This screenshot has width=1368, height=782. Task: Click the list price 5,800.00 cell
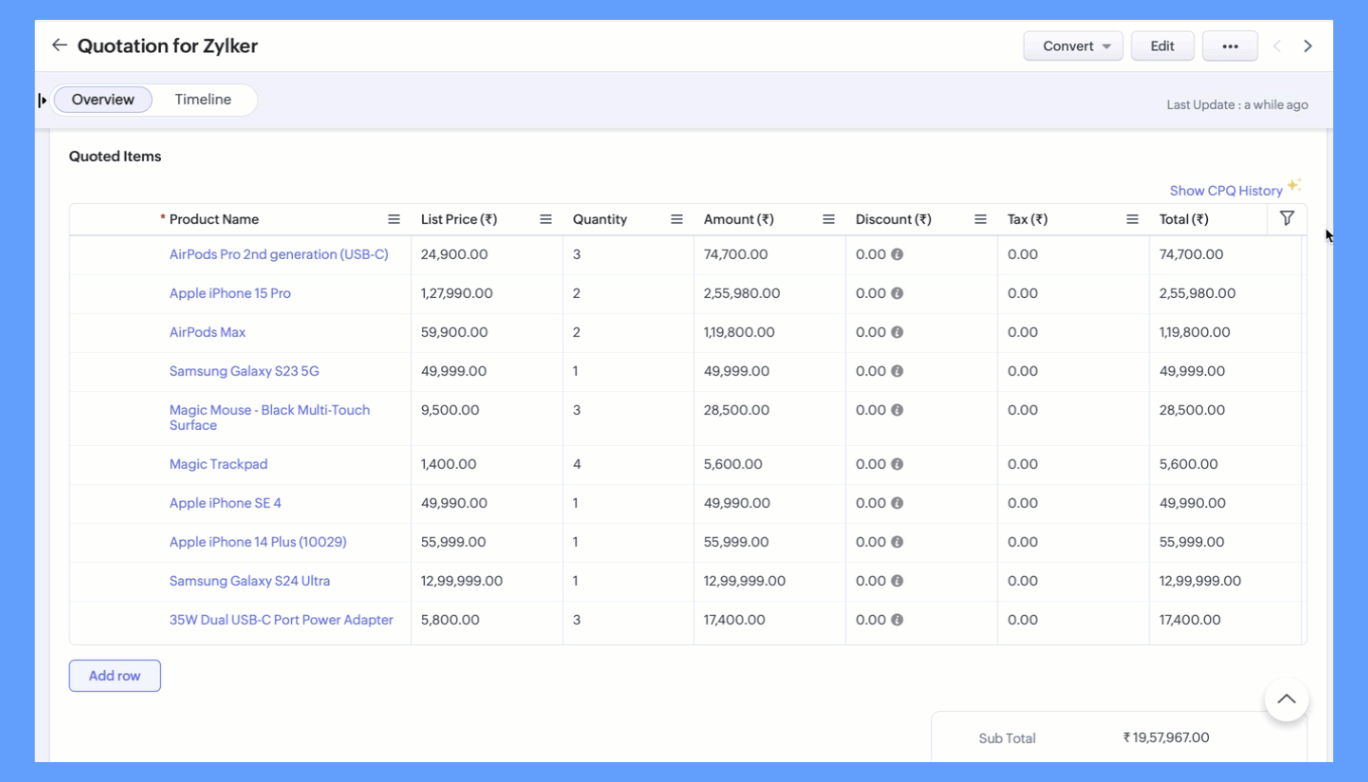click(450, 620)
